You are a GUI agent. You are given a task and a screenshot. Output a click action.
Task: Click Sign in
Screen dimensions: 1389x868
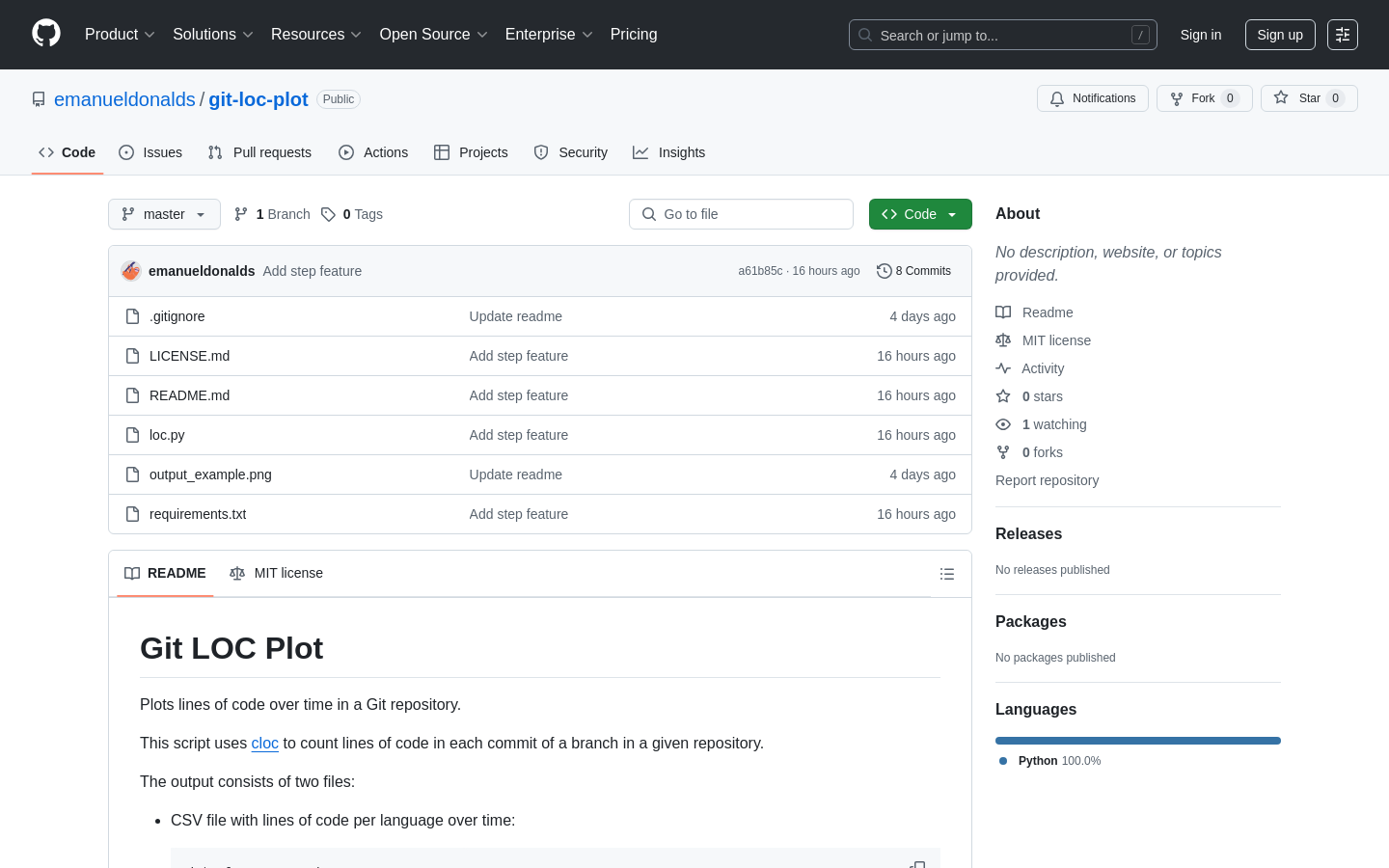pyautogui.click(x=1201, y=35)
